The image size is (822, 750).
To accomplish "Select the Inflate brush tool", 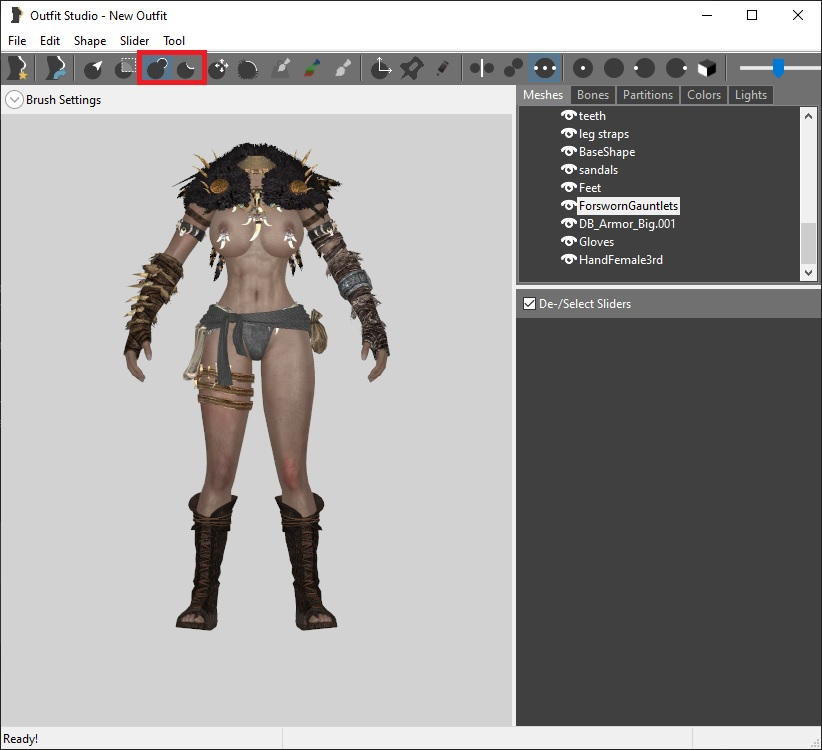I will point(157,69).
